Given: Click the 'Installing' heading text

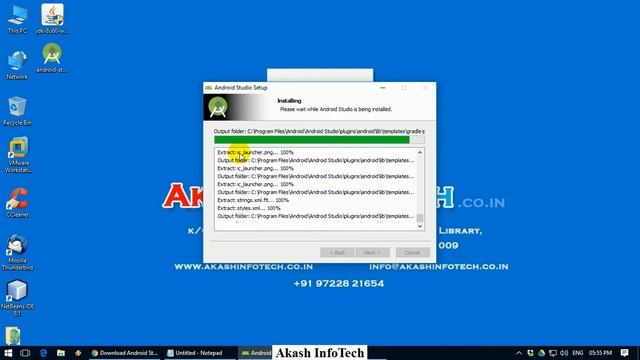Looking at the screenshot, I should click(x=289, y=101).
